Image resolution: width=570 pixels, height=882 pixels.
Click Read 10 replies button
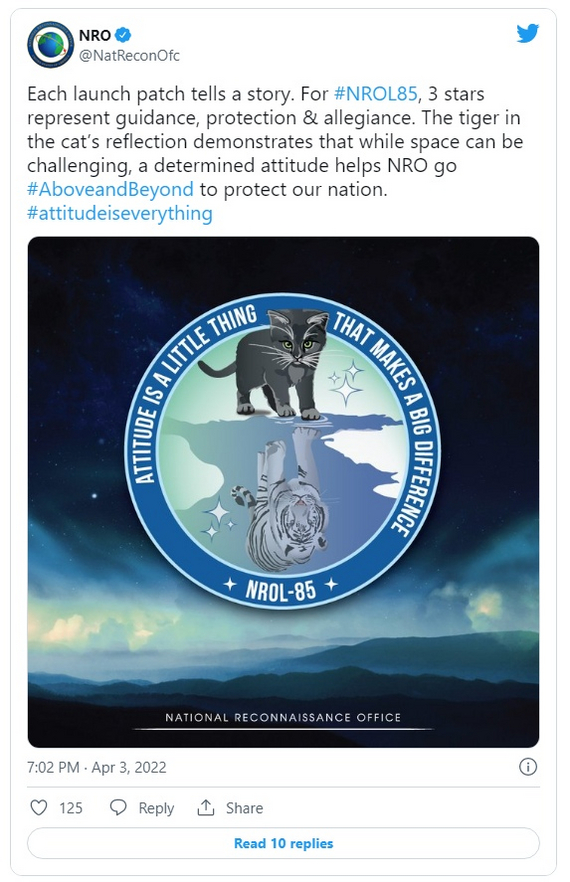(284, 843)
